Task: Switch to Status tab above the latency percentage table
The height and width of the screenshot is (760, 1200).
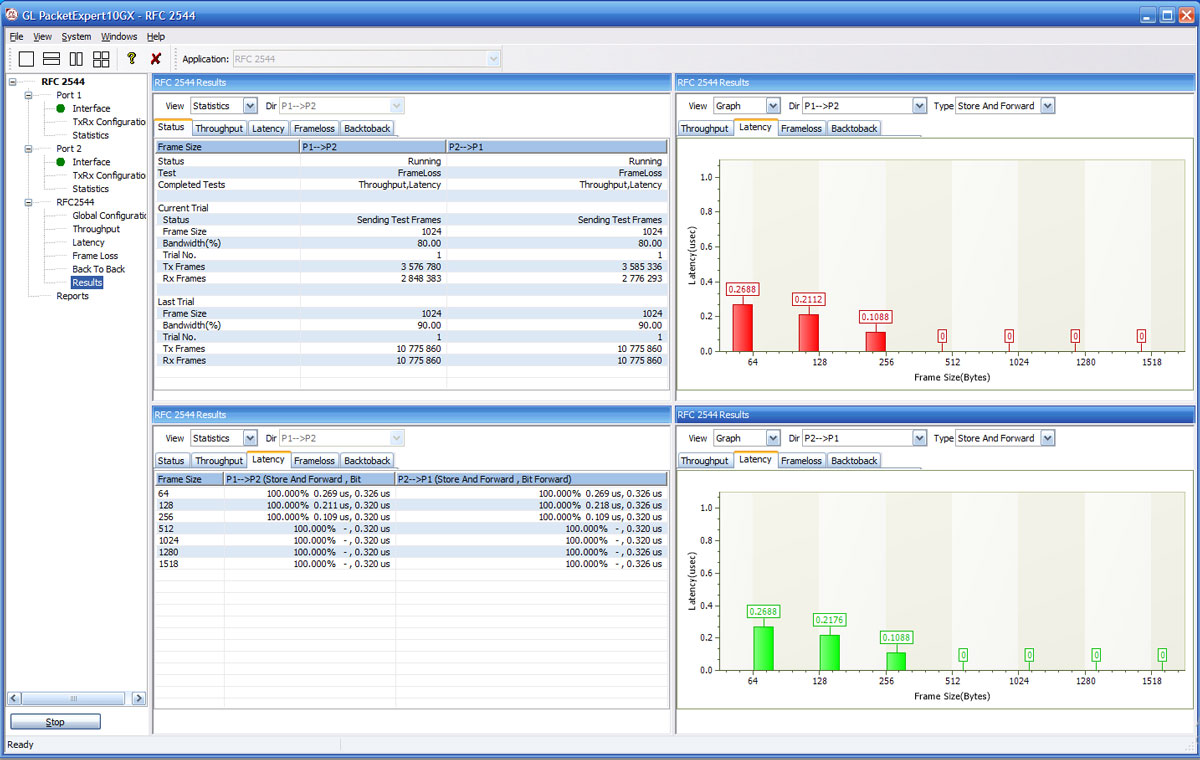Action: [x=171, y=461]
